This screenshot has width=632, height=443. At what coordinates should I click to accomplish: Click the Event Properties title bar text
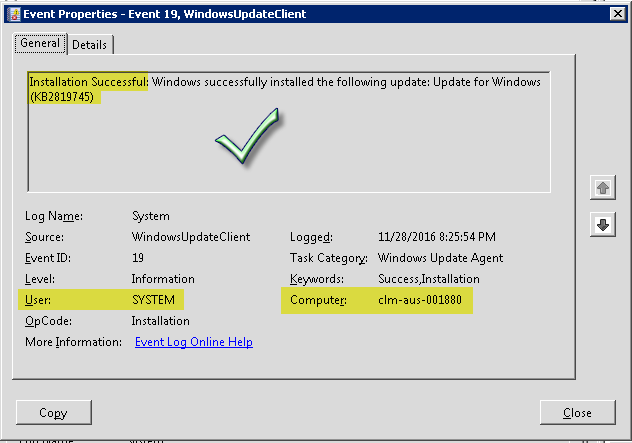(x=164, y=14)
